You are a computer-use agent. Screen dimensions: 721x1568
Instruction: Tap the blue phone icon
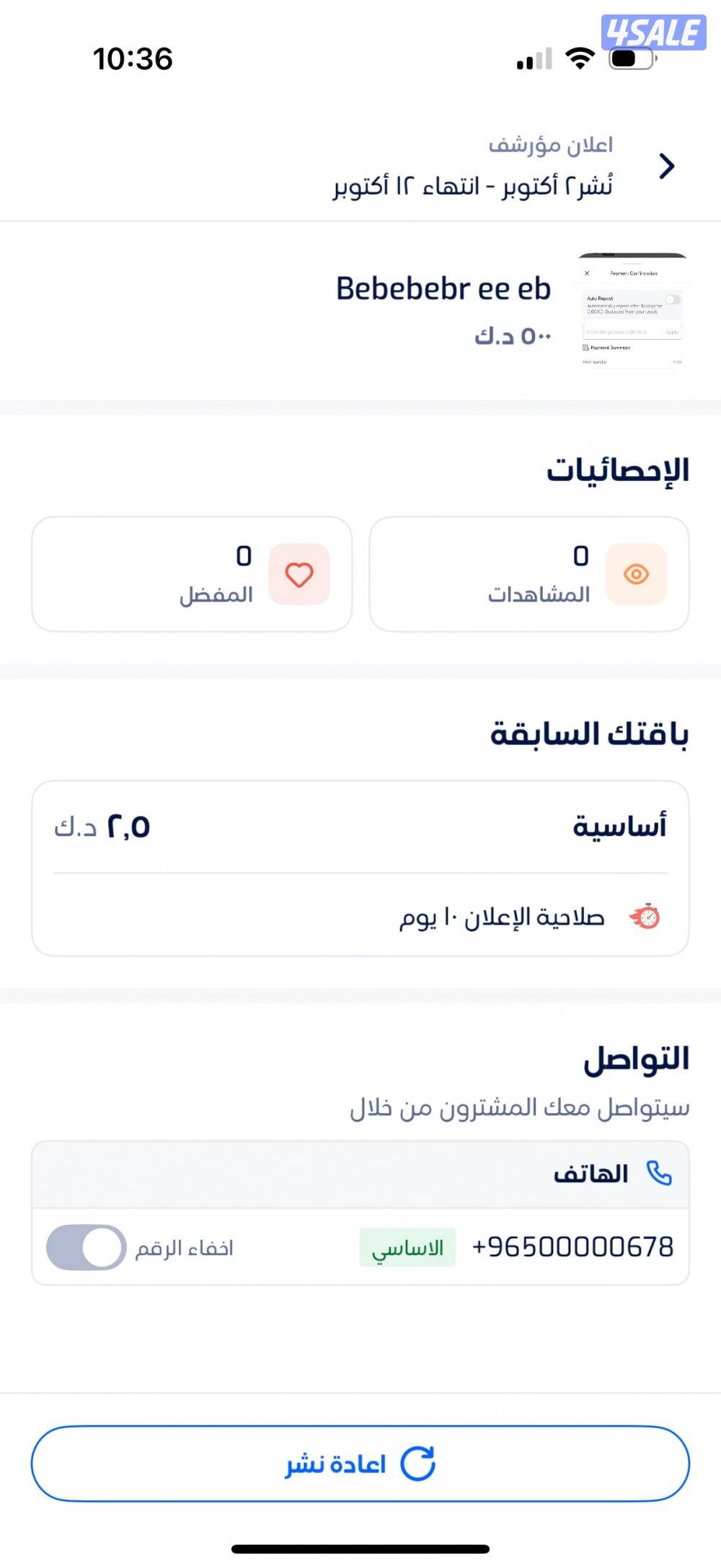point(659,1173)
